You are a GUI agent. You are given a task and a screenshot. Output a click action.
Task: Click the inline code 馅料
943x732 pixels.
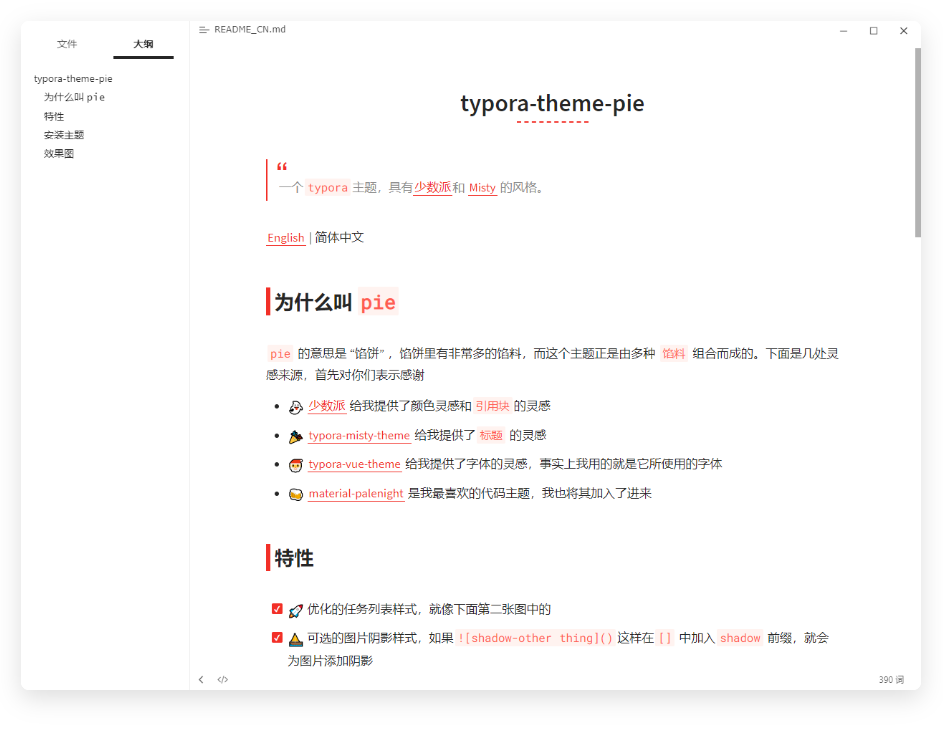point(674,354)
